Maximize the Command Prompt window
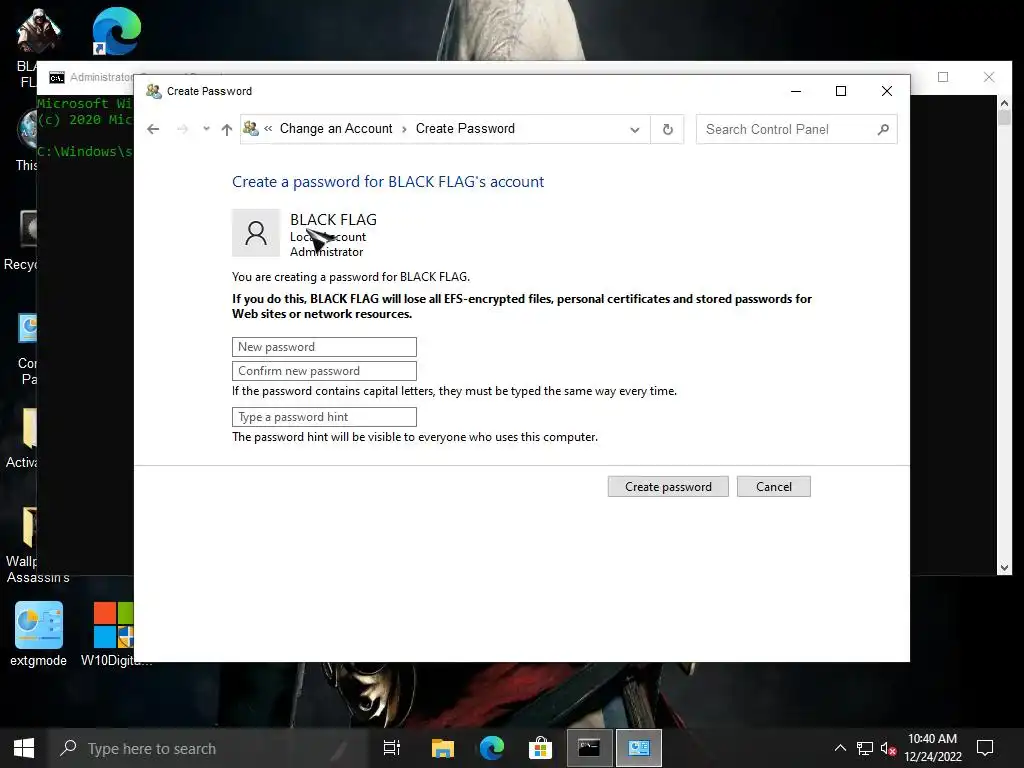1024x768 pixels. point(943,77)
